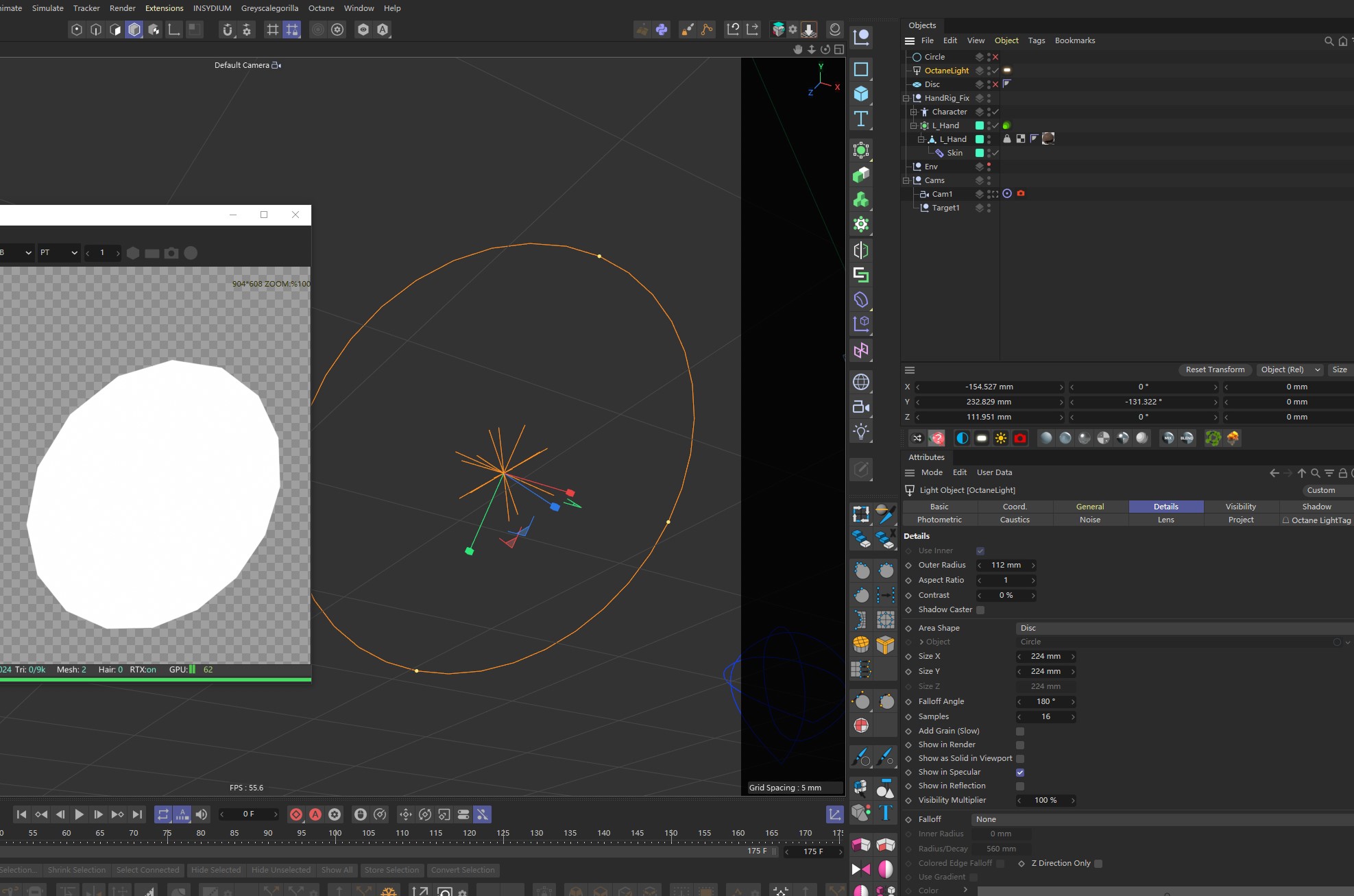Viewport: 1354px width, 896px height.
Task: Click the Convert Selection button
Action: [463, 870]
